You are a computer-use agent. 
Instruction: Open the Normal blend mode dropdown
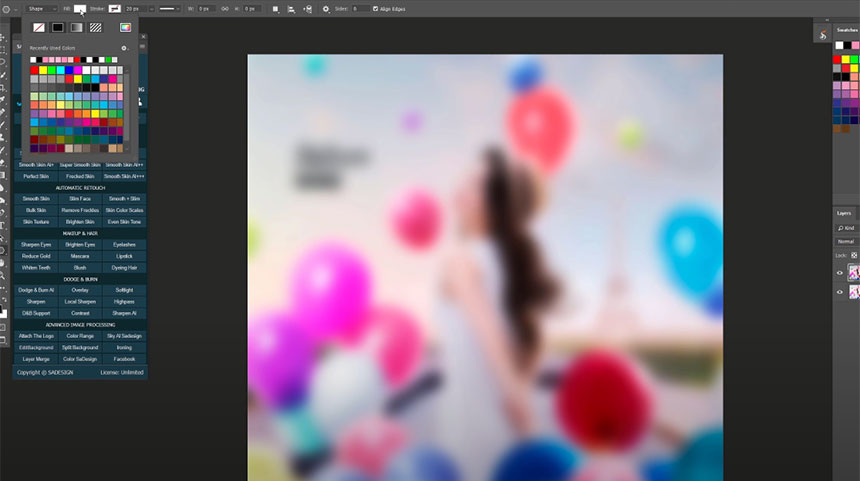click(847, 241)
